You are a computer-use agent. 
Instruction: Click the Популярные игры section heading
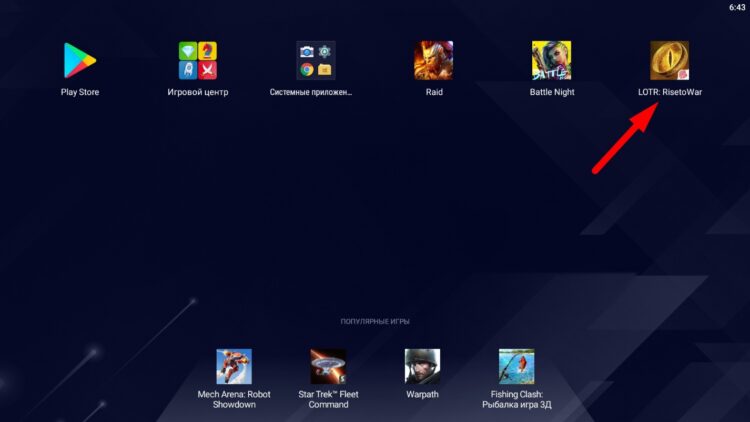(x=375, y=321)
